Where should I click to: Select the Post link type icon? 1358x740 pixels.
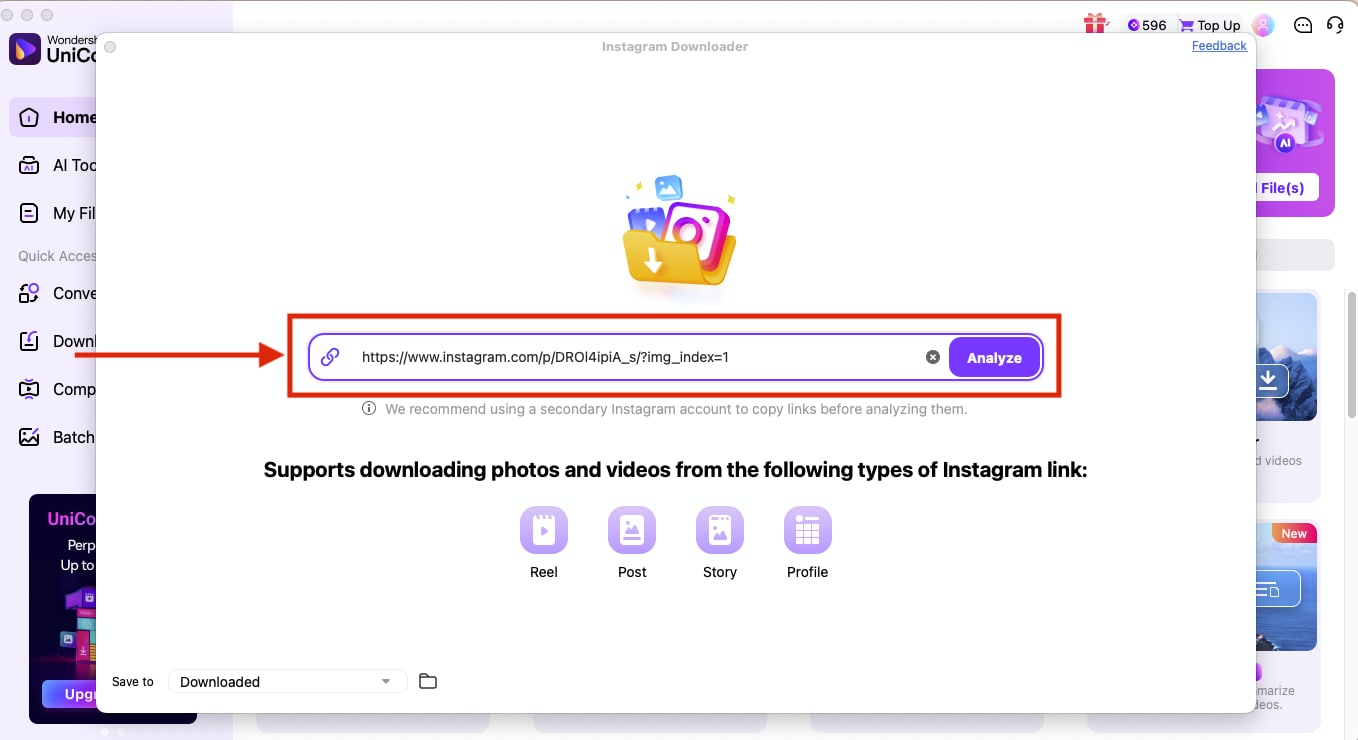(x=631, y=531)
